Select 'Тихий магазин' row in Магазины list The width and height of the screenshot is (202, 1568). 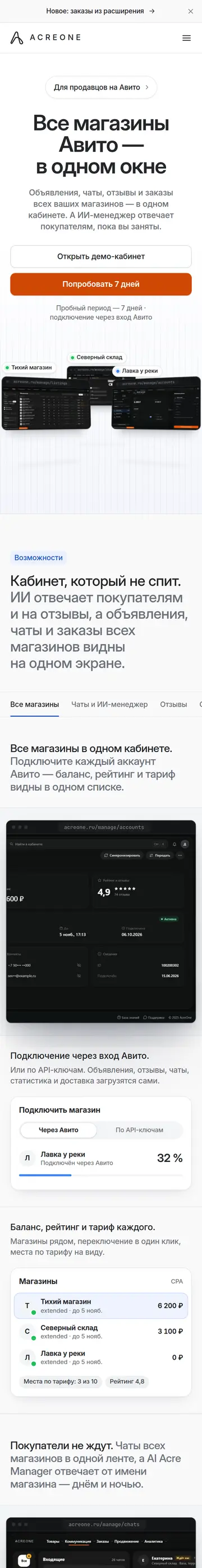pos(100,1306)
